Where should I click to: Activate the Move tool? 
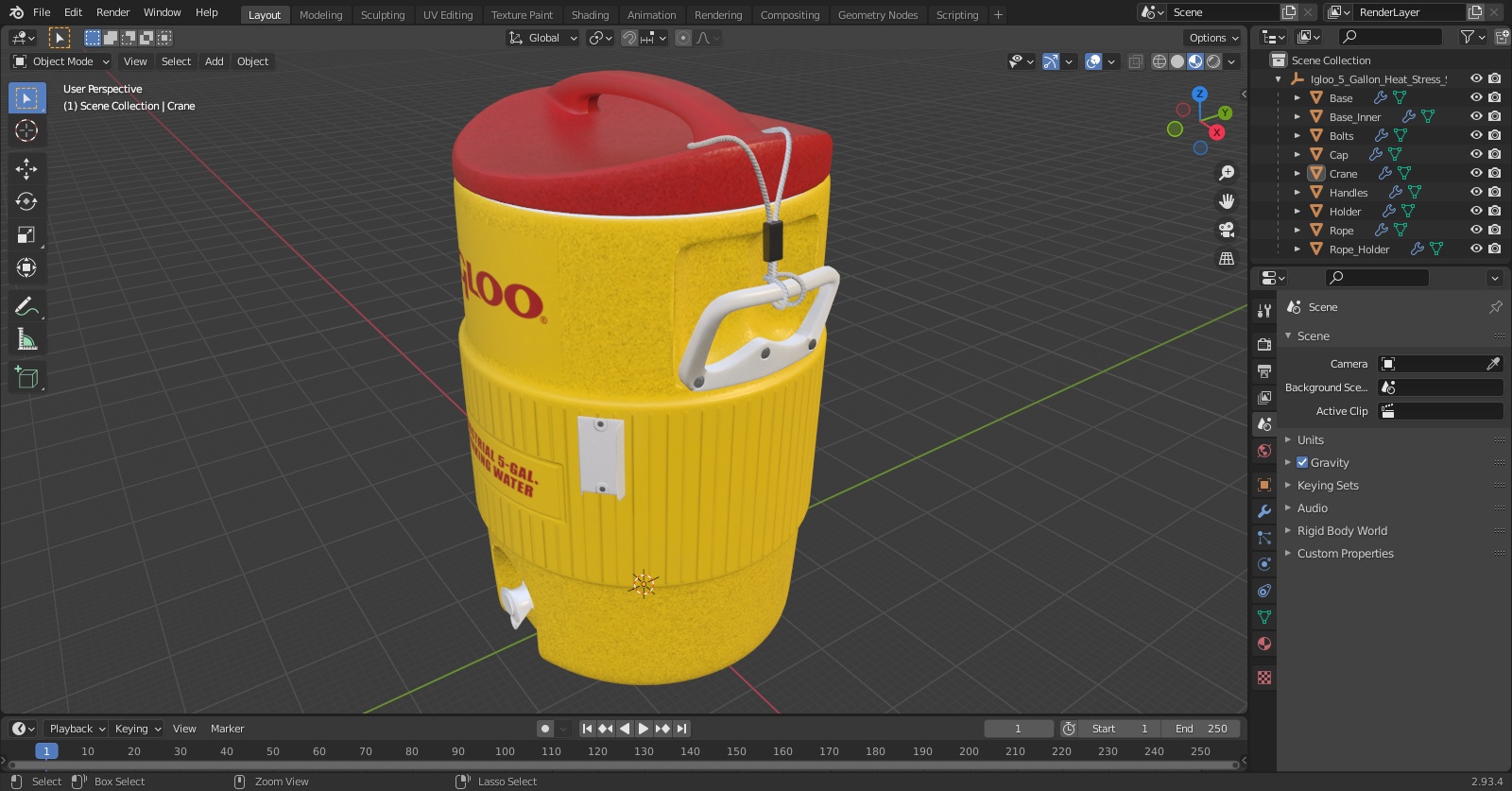pyautogui.click(x=26, y=168)
